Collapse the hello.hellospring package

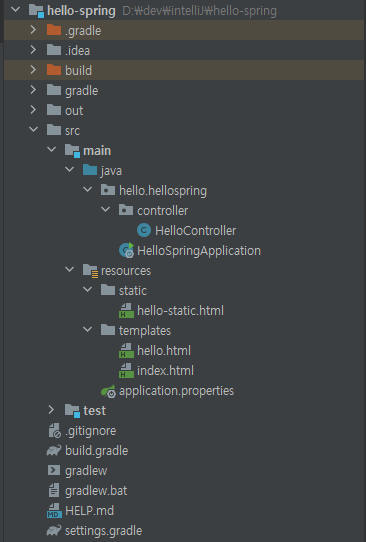pyautogui.click(x=87, y=190)
